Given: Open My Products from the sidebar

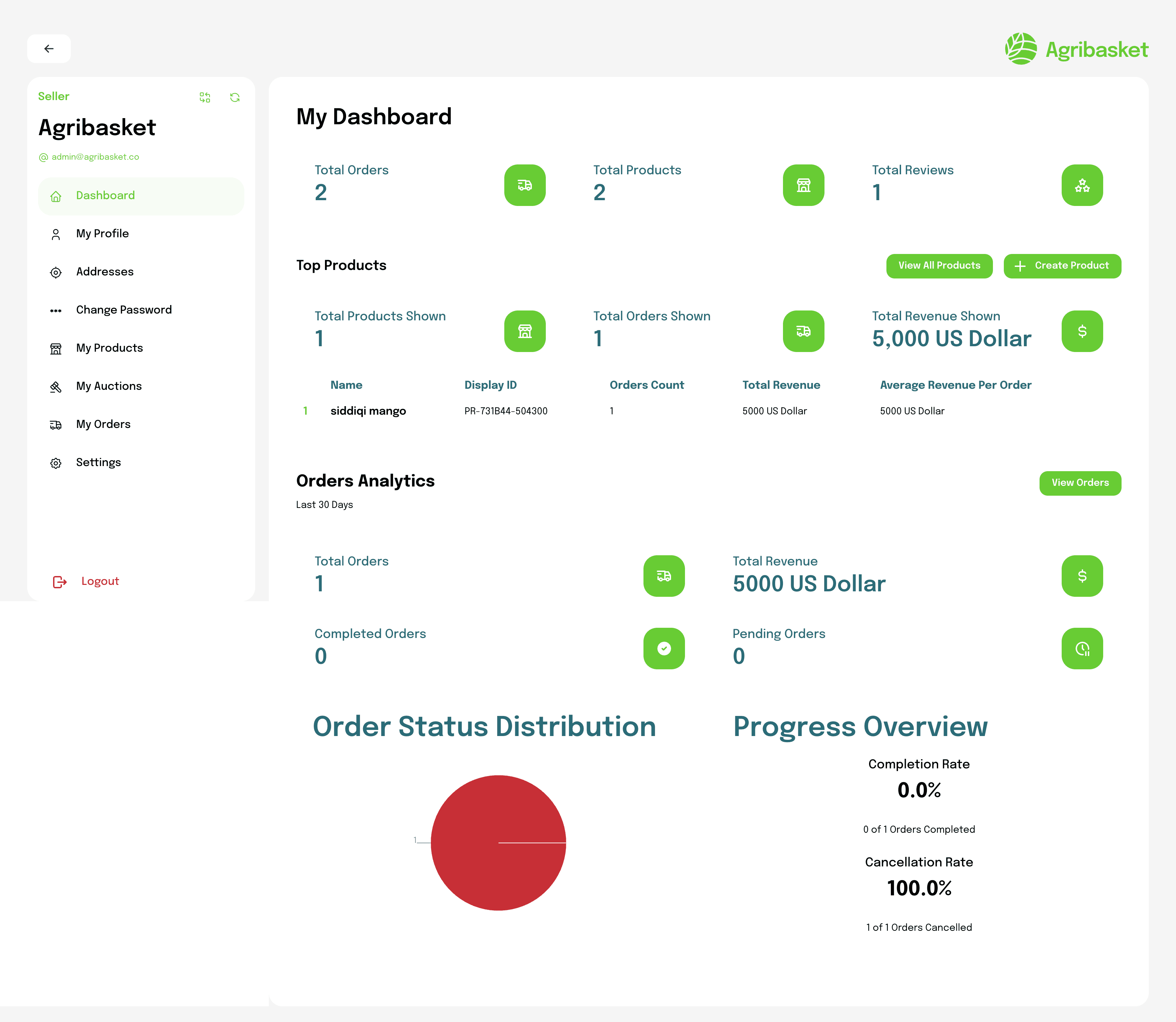Looking at the screenshot, I should pyautogui.click(x=109, y=347).
